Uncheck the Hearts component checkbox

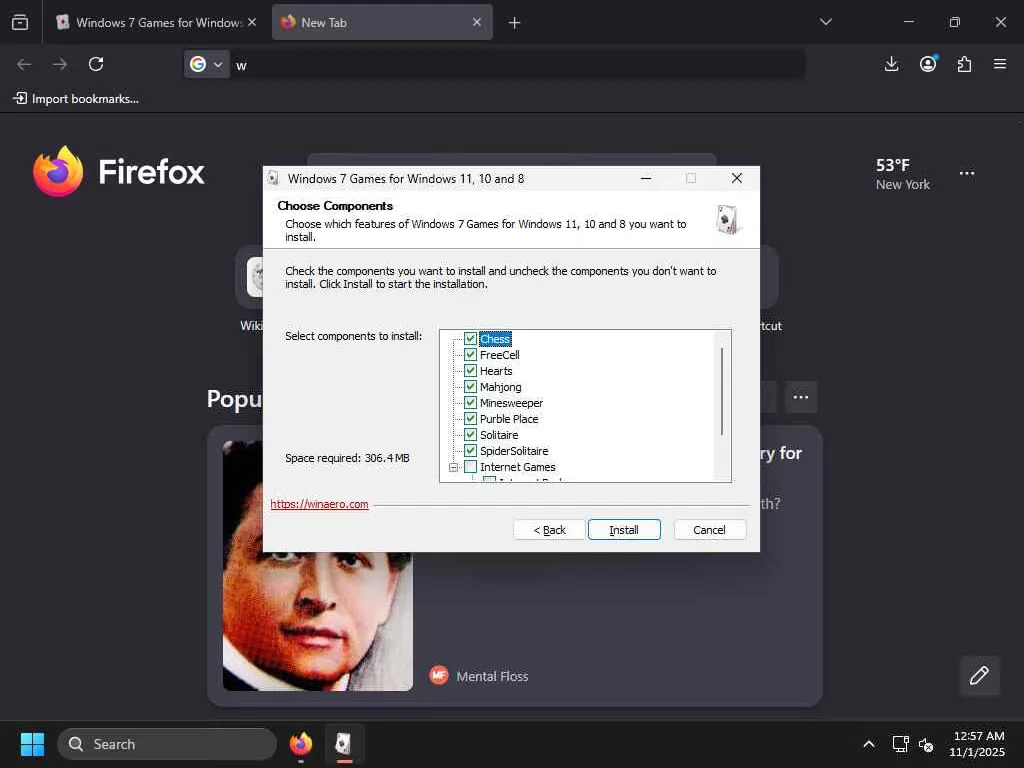coord(470,370)
